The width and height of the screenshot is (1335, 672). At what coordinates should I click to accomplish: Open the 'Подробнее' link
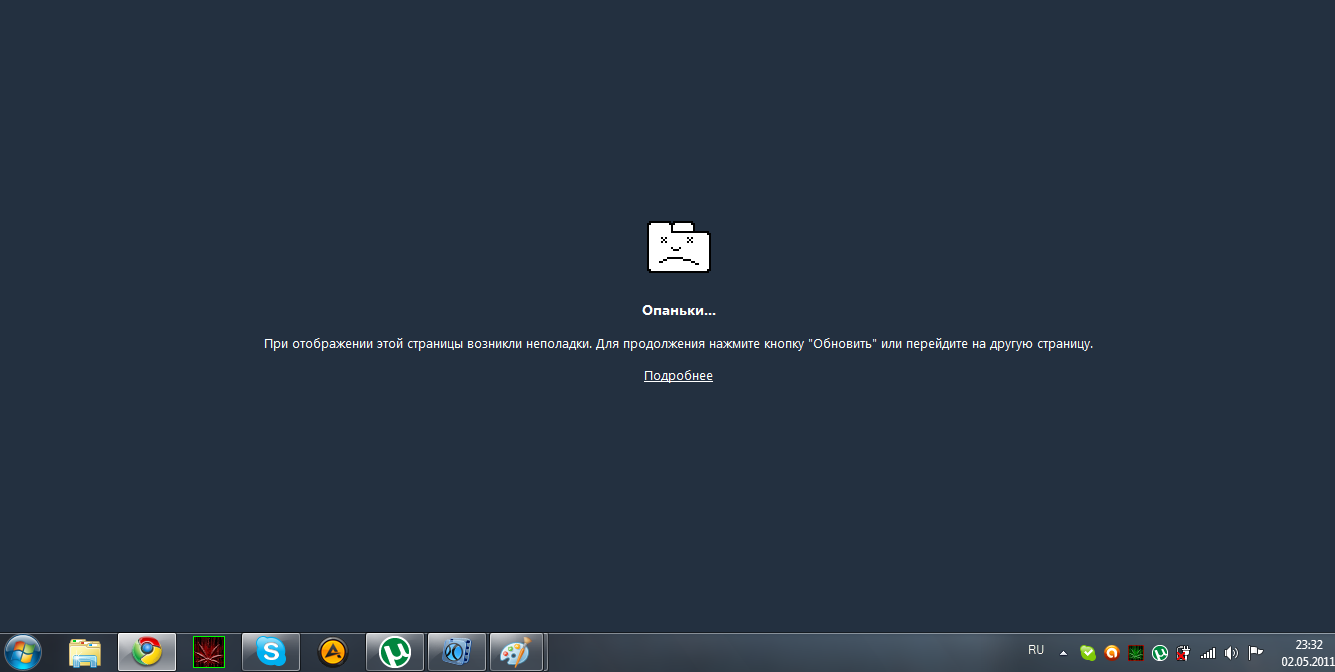tap(678, 376)
